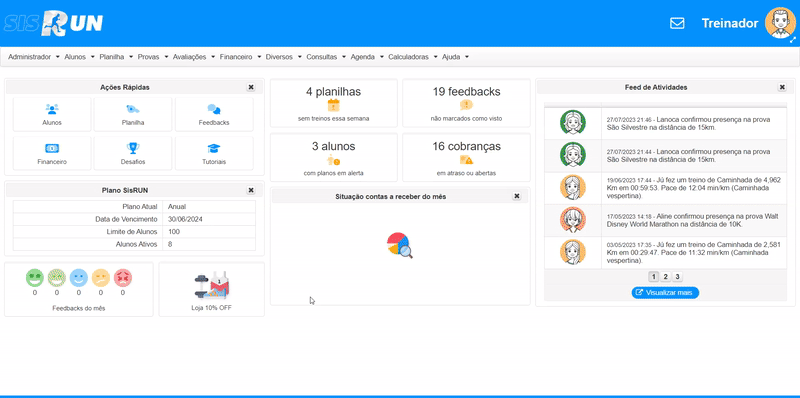The image size is (800, 398).
Task: Go to feed page 3
Action: [677, 277]
